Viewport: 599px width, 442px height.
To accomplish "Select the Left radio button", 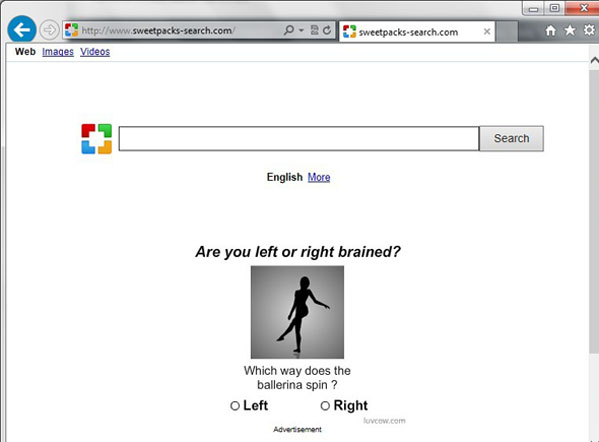I will tap(235, 406).
